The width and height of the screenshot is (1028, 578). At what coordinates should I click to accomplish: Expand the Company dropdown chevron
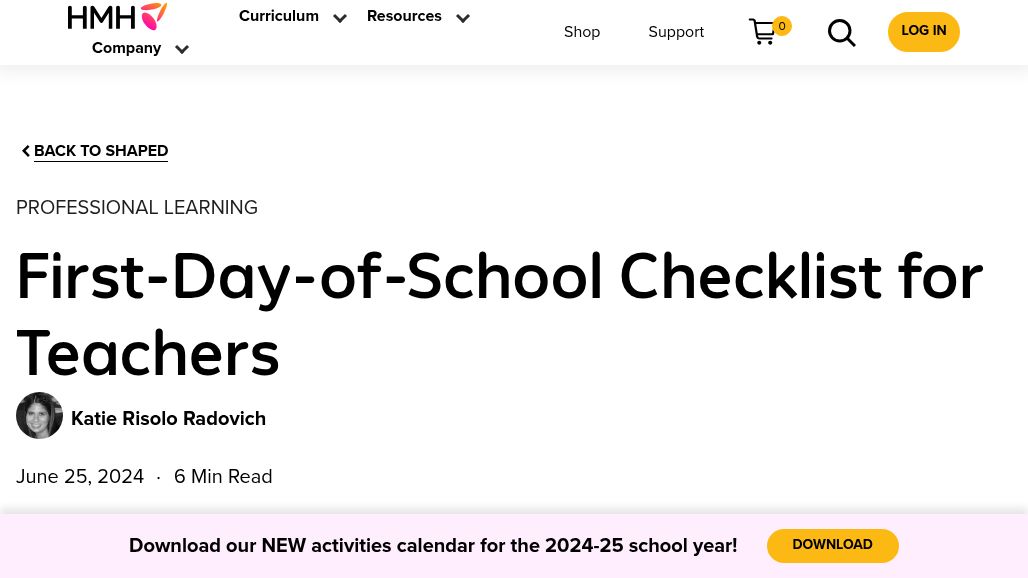182,50
